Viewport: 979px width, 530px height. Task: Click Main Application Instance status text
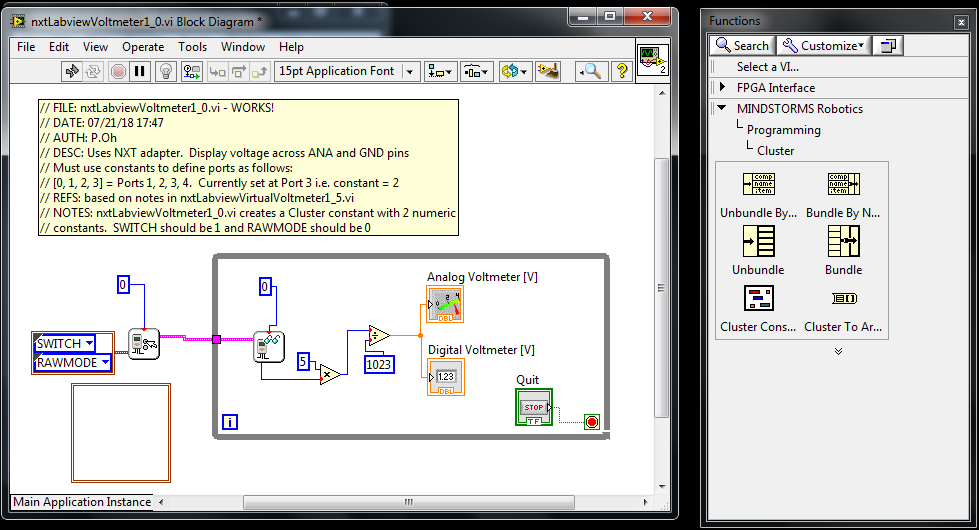pos(82,502)
